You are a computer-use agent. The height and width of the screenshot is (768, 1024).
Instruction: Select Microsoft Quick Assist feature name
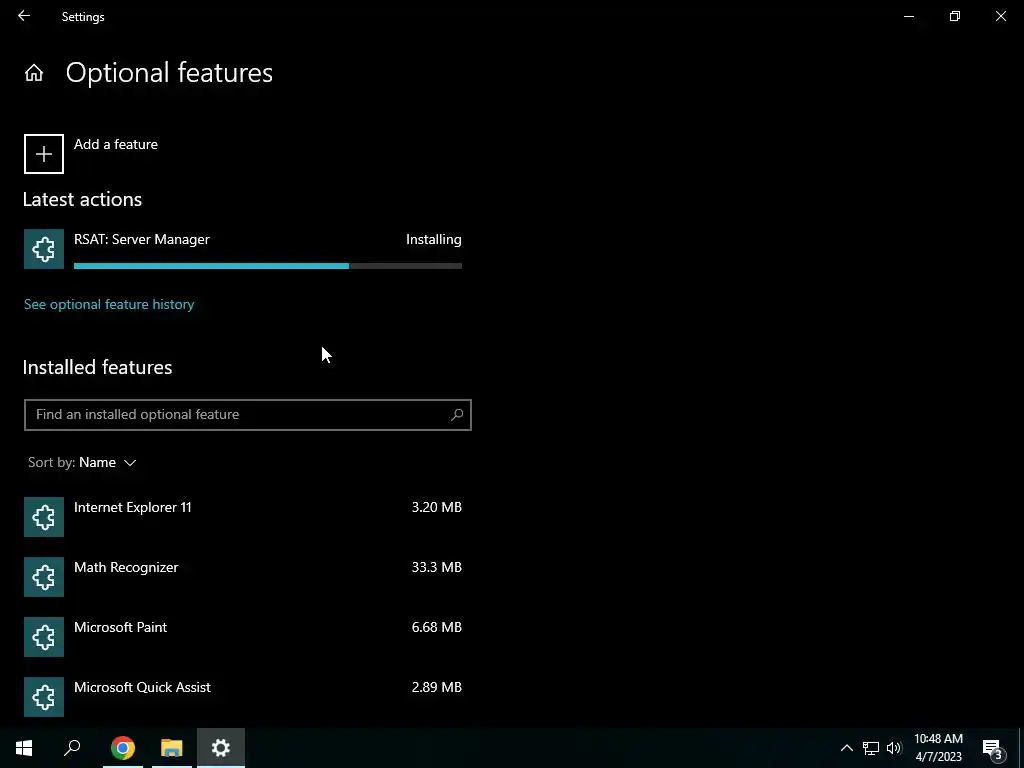click(142, 688)
